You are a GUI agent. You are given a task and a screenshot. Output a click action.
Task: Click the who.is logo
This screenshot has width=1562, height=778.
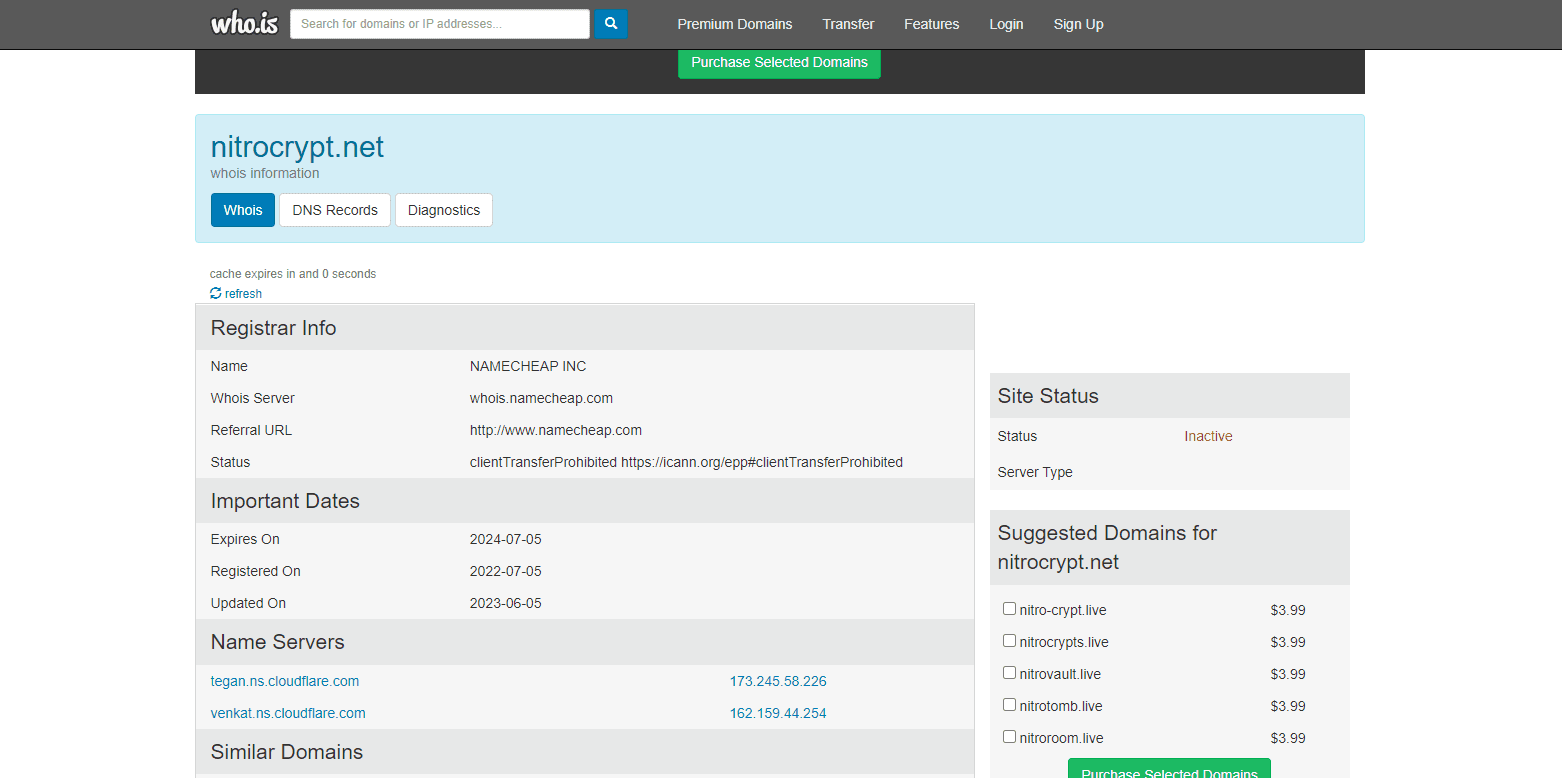(x=244, y=24)
